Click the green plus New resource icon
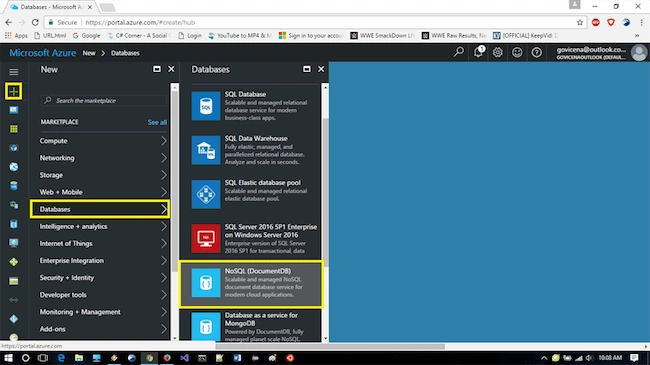 [x=13, y=91]
